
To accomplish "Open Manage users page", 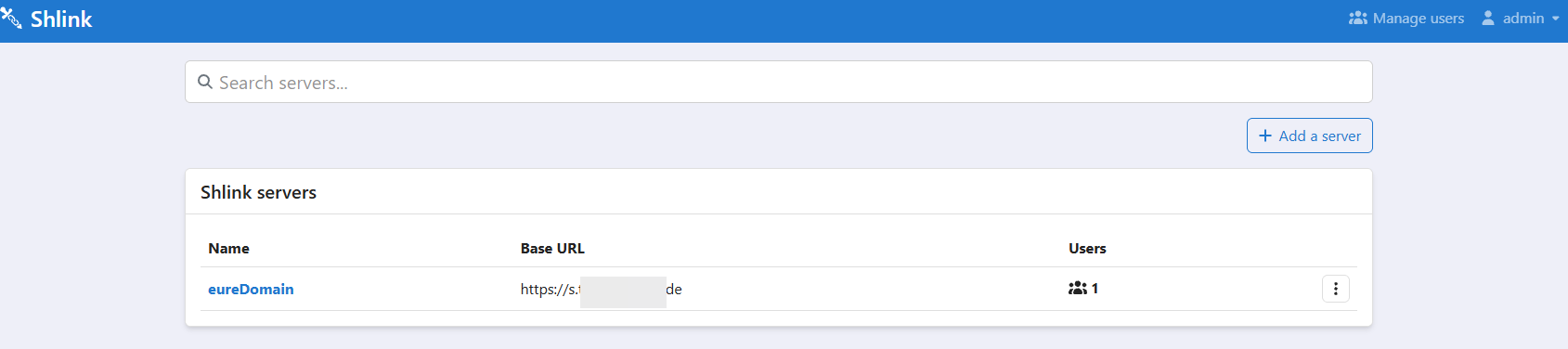I will tap(1406, 18).
